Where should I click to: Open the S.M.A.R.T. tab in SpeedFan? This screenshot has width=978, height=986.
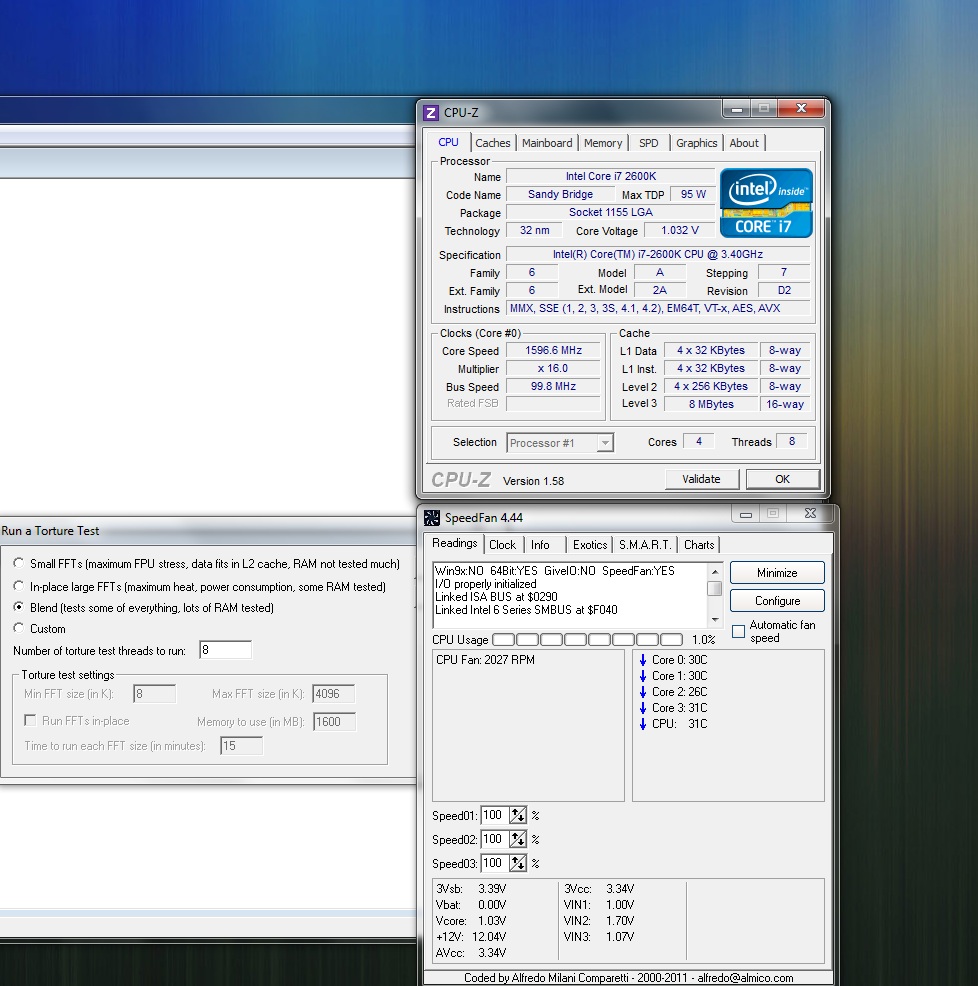(x=645, y=545)
